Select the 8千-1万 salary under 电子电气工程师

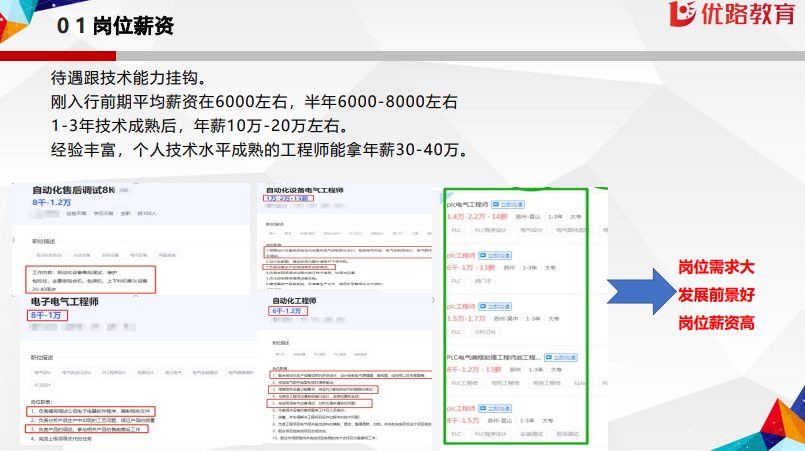coord(47,315)
